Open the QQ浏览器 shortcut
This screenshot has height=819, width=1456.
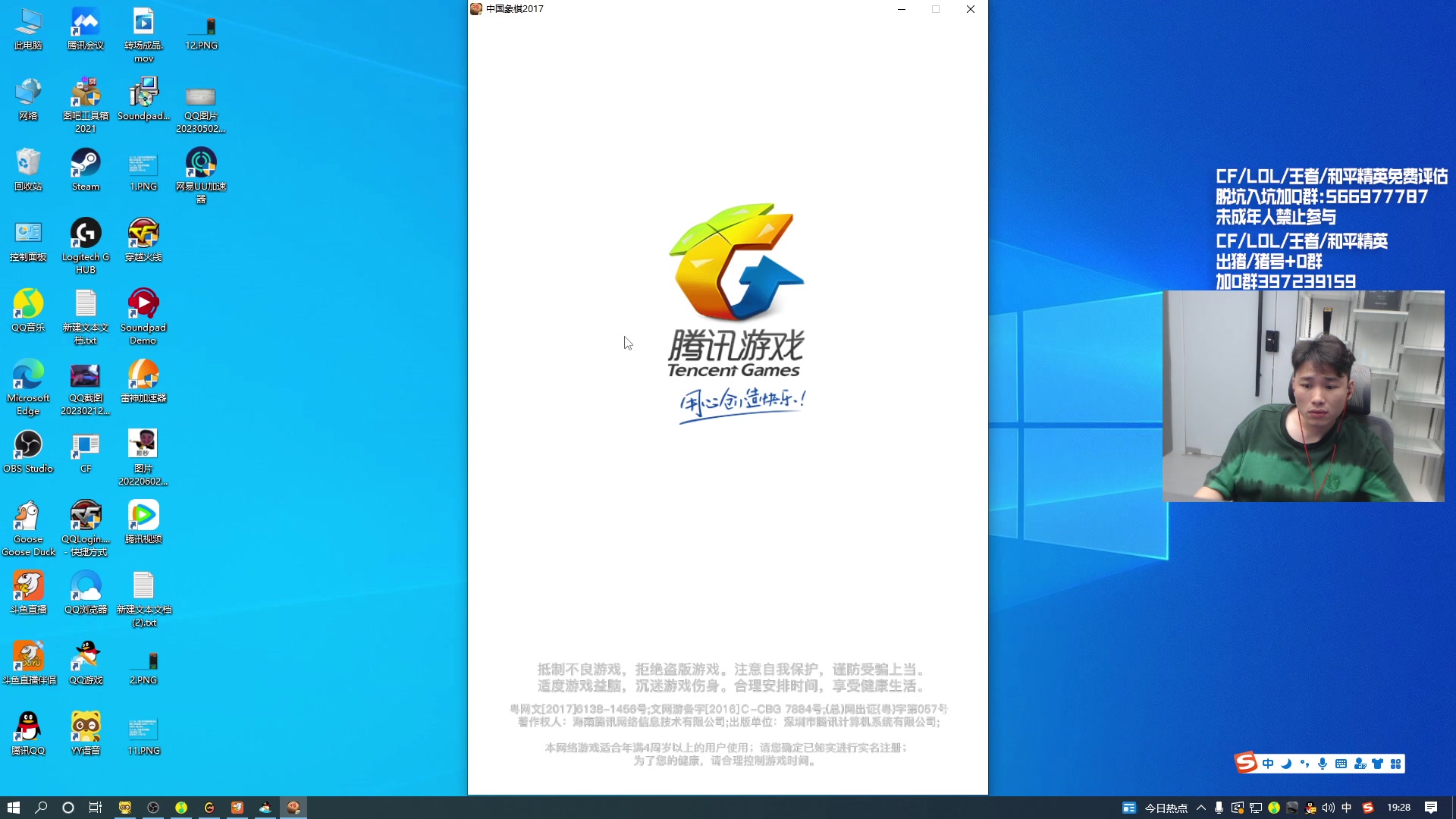point(86,593)
